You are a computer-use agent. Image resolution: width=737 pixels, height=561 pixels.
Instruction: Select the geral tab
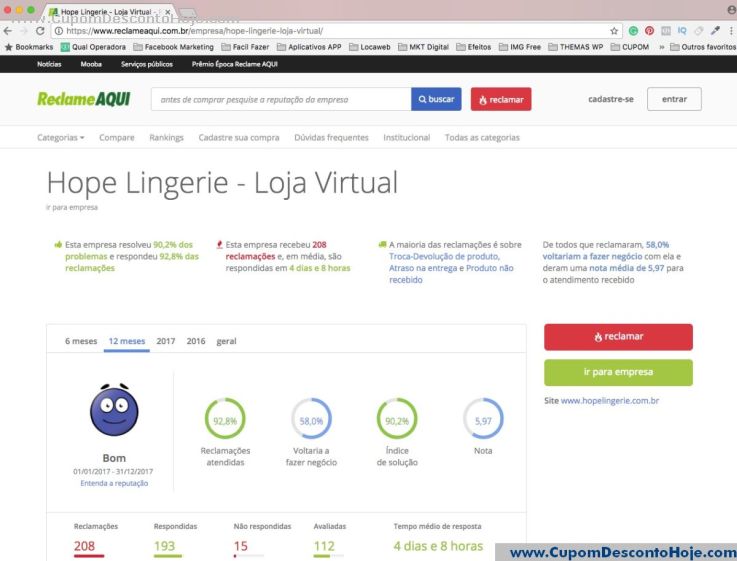click(x=226, y=341)
